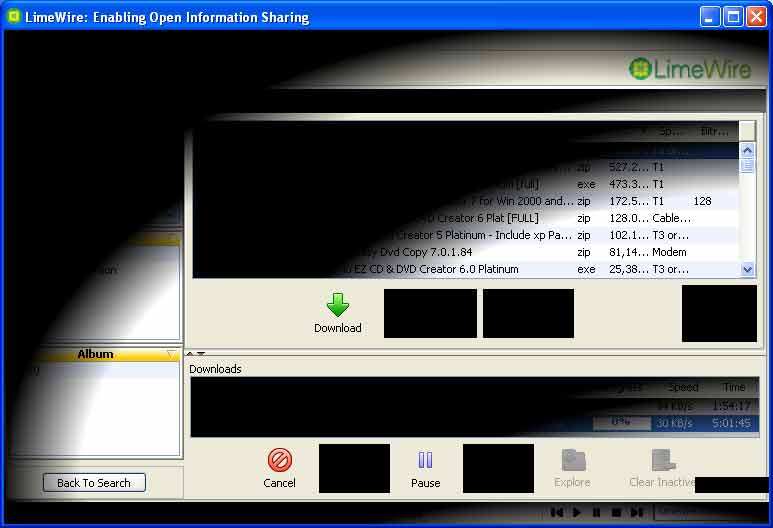Click the 0% download progress bar

[x=621, y=423]
